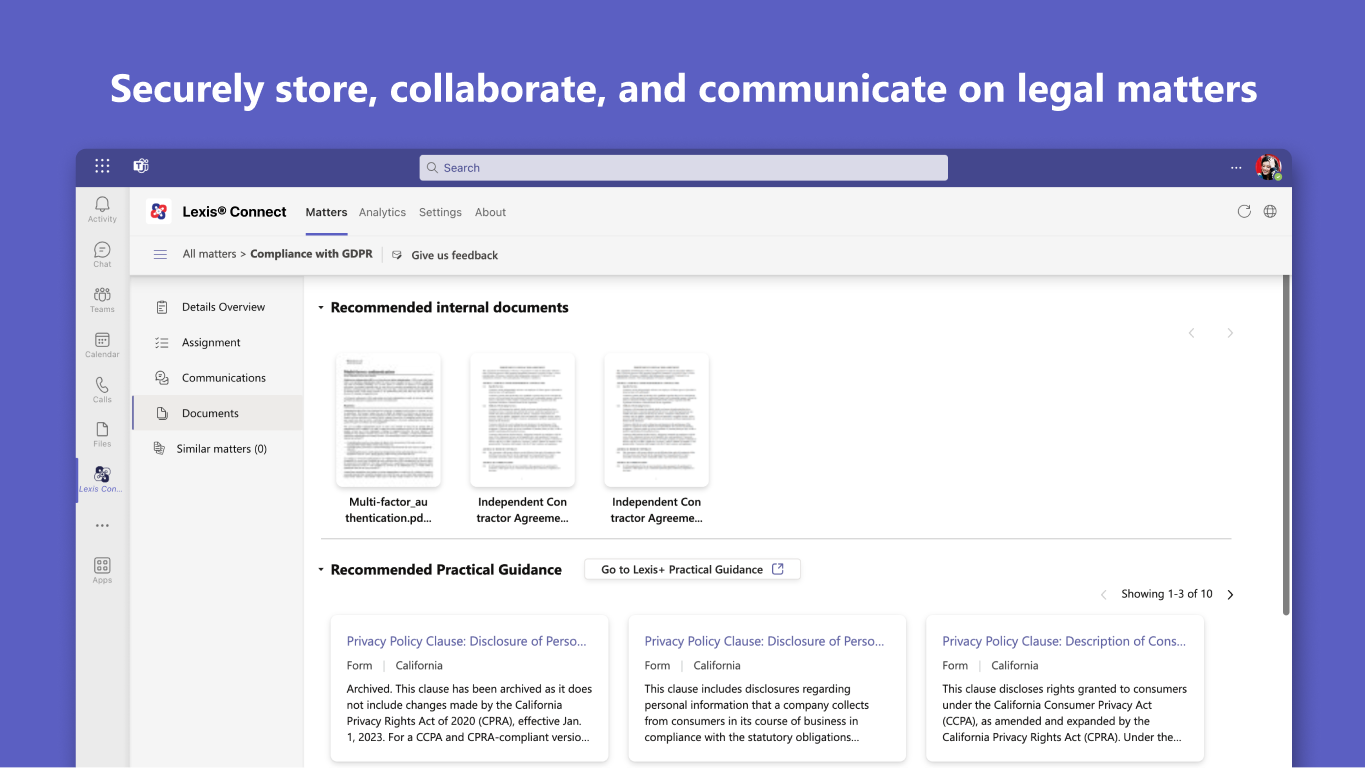The image size is (1366, 768).
Task: Open Multi-factor_authentication.pdf thumbnail
Action: pos(388,420)
